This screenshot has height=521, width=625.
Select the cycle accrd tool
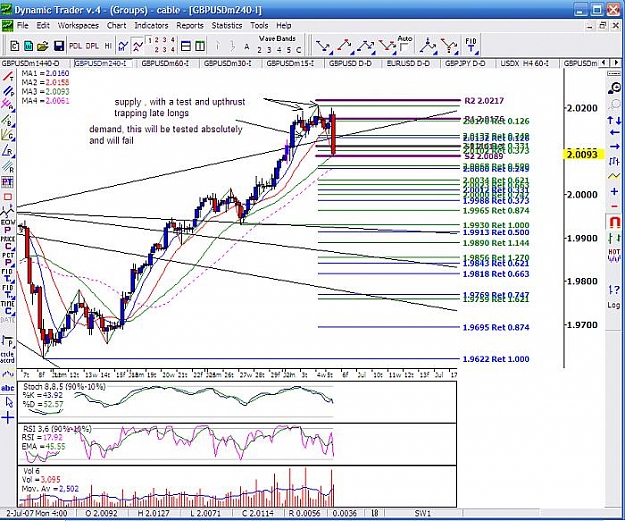pos(8,357)
